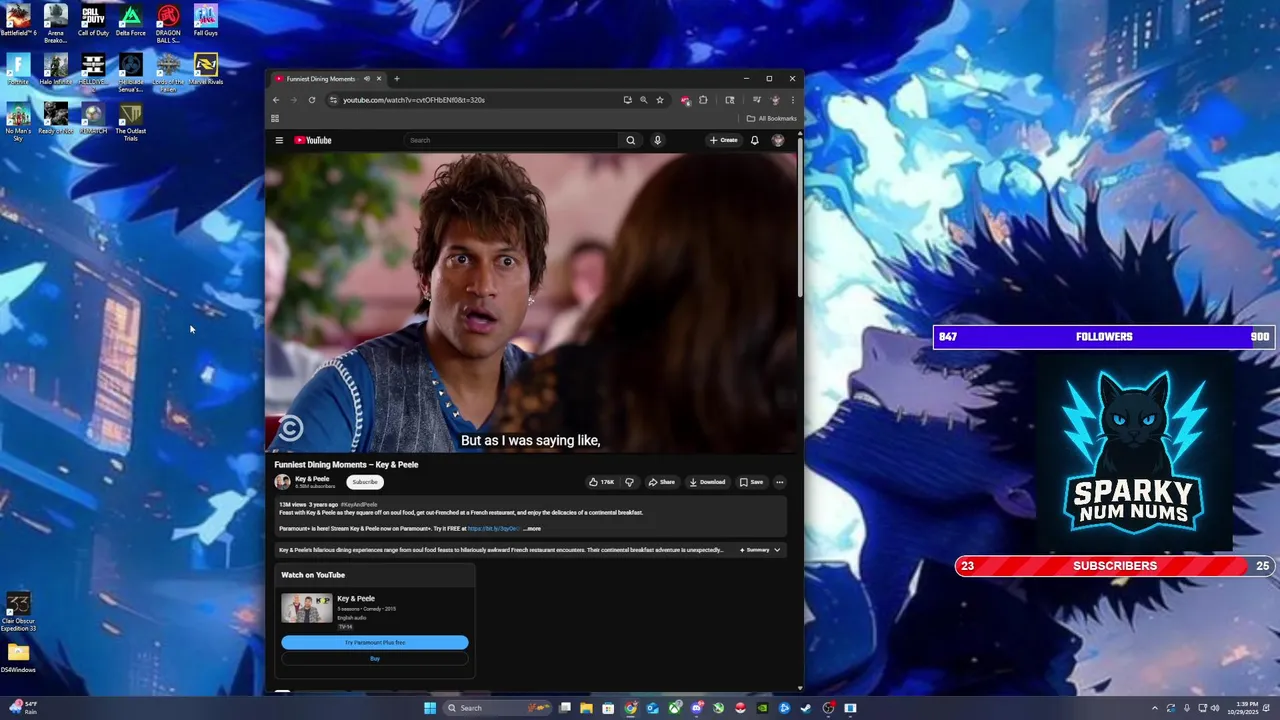This screenshot has width=1280, height=720.
Task: Click the Create button
Action: [x=724, y=140]
